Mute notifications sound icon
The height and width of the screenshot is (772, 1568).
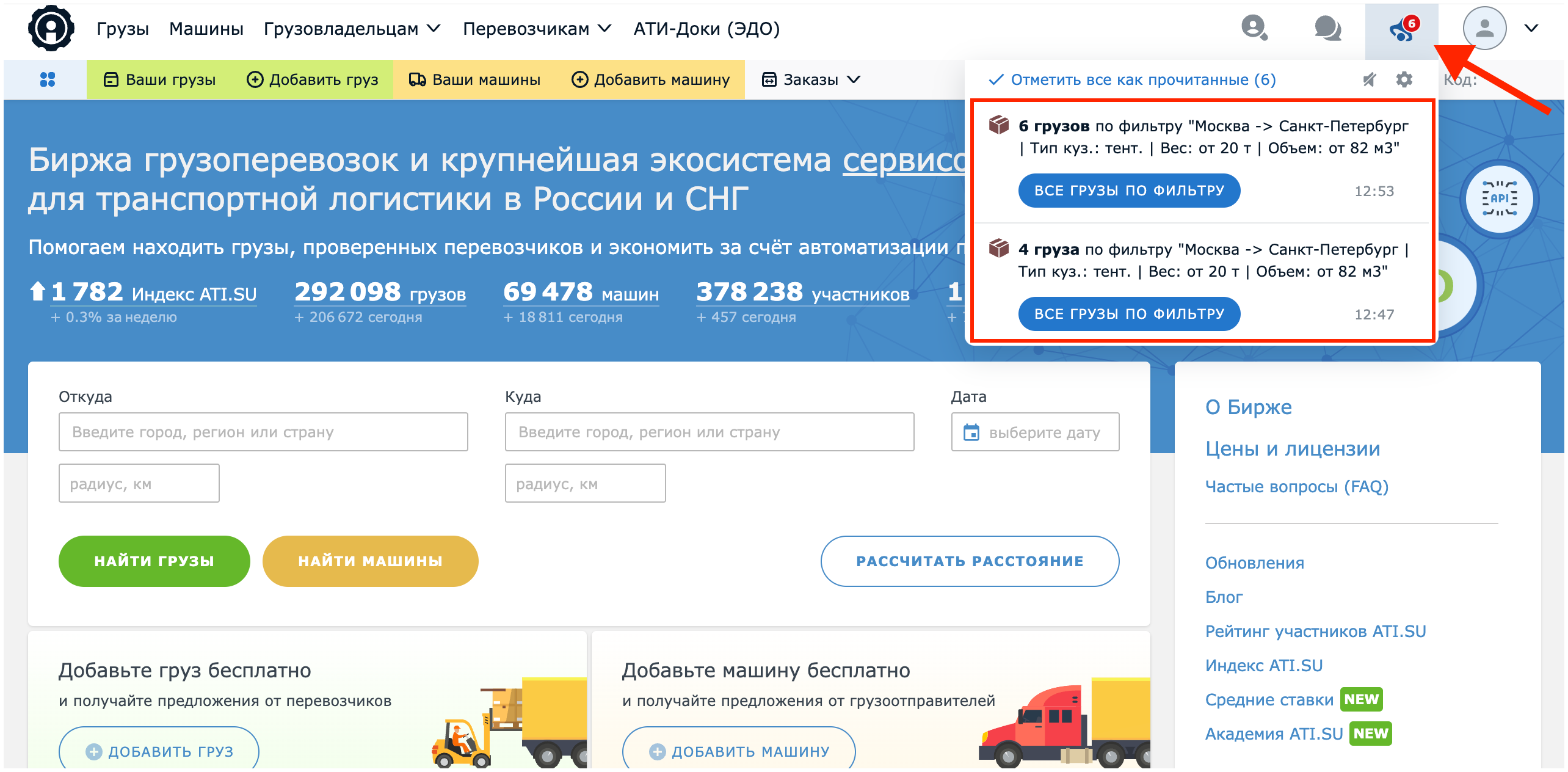click(x=1370, y=79)
